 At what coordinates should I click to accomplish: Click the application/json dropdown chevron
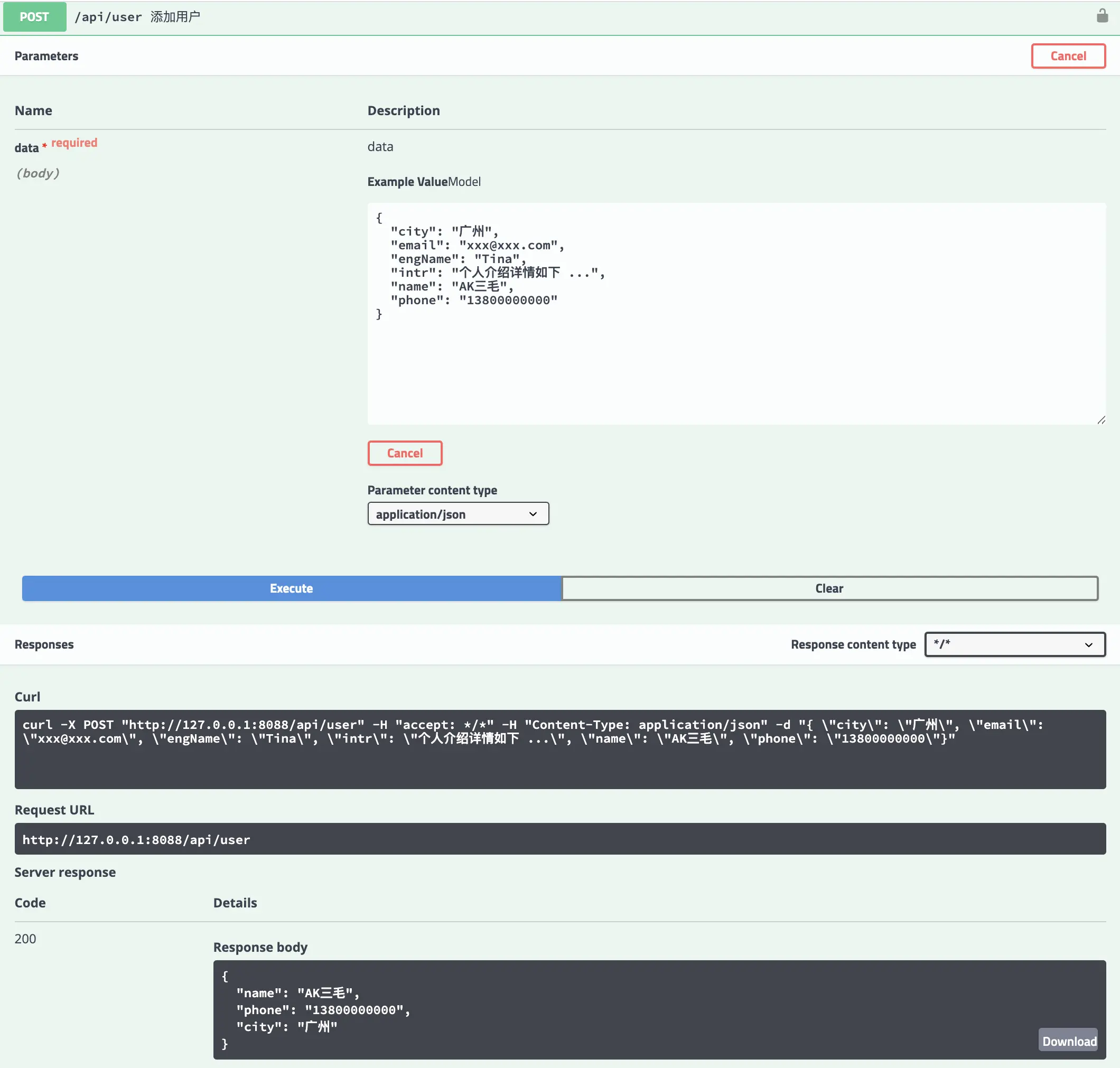click(533, 514)
